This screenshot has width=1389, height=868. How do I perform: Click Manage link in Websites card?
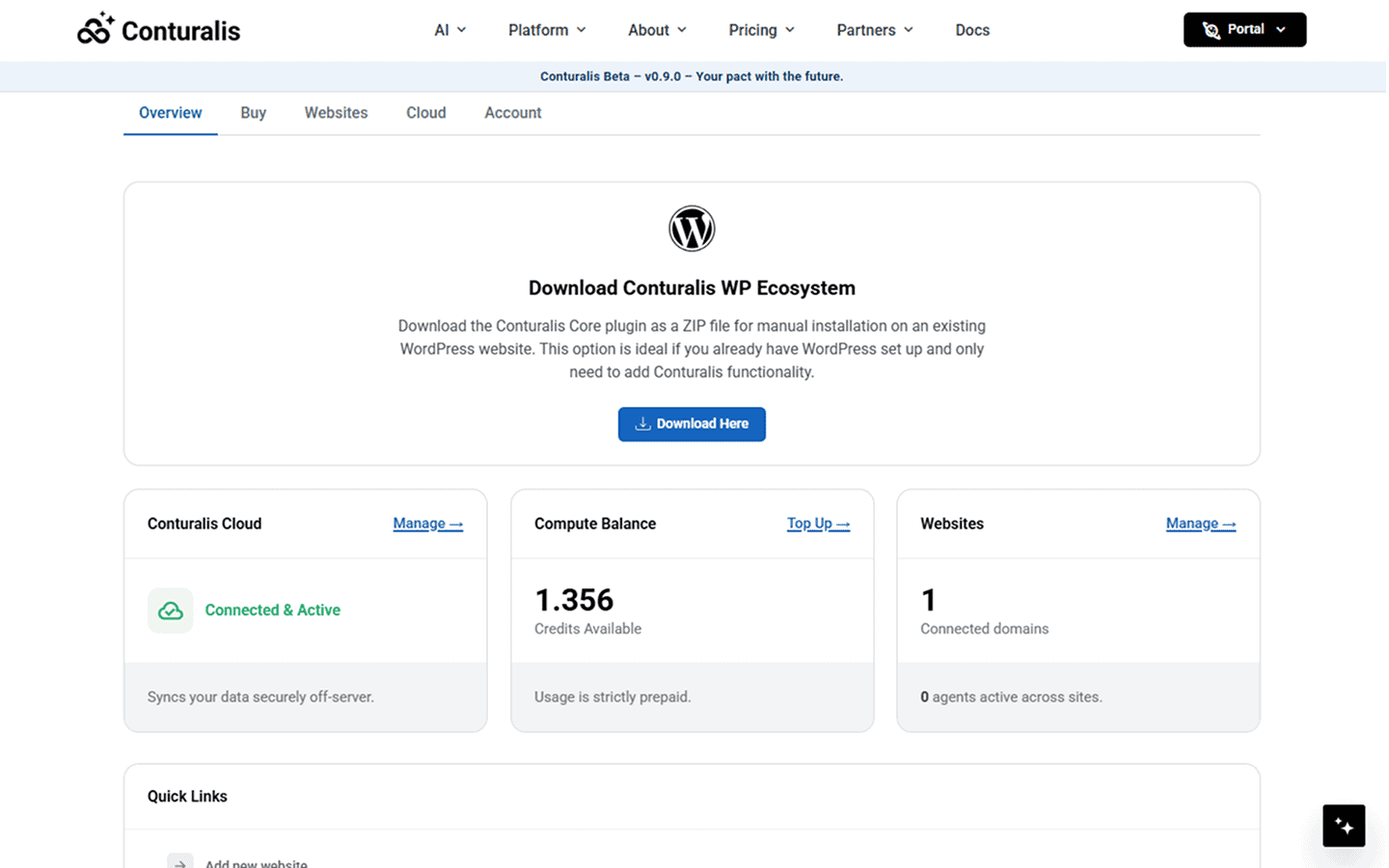pos(1201,524)
